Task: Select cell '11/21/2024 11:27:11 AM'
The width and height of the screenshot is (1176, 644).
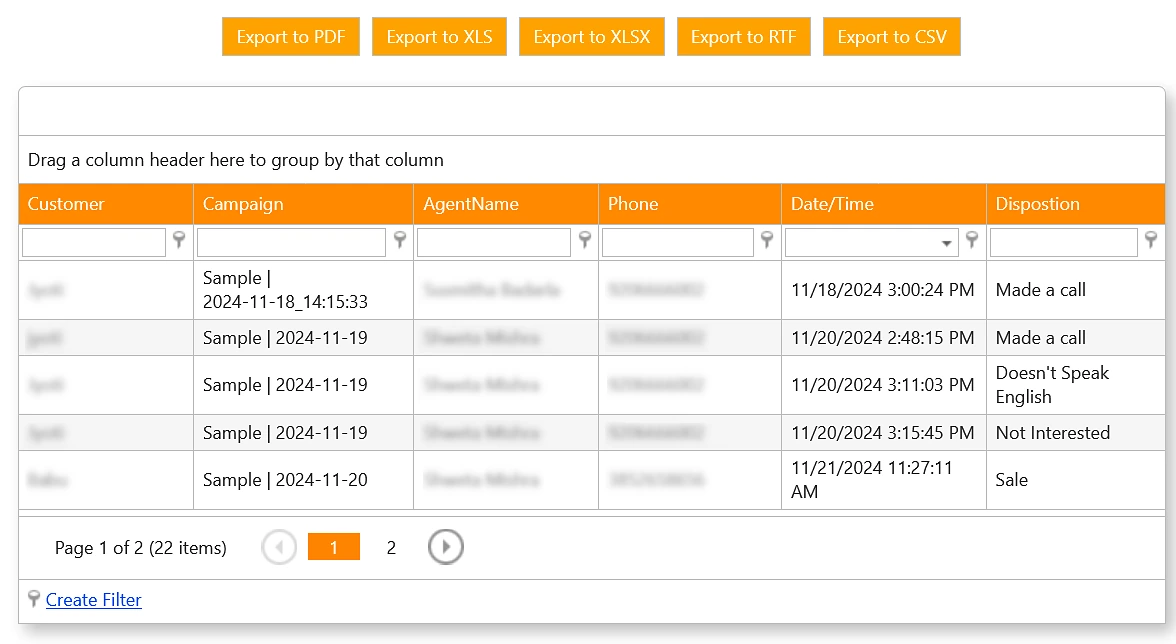Action: (884, 480)
